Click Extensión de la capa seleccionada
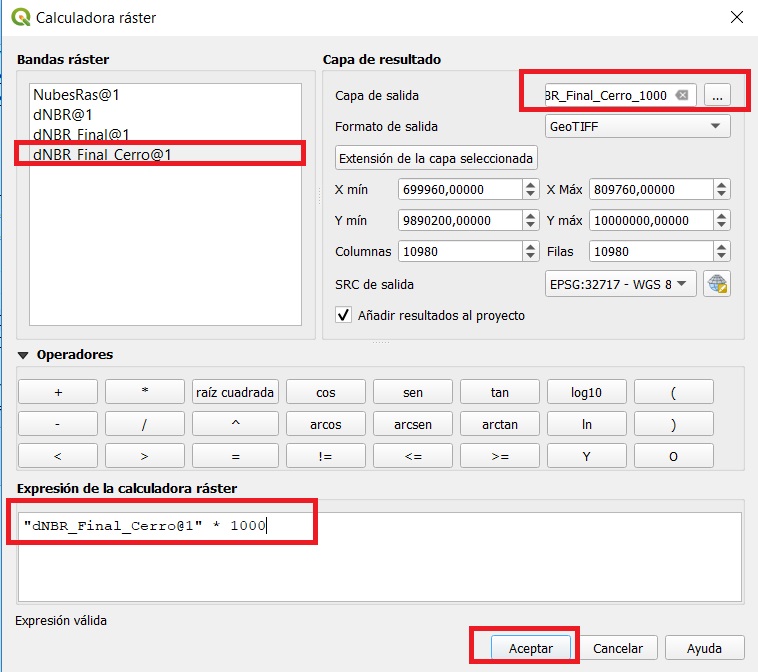This screenshot has width=758, height=672. (437, 158)
